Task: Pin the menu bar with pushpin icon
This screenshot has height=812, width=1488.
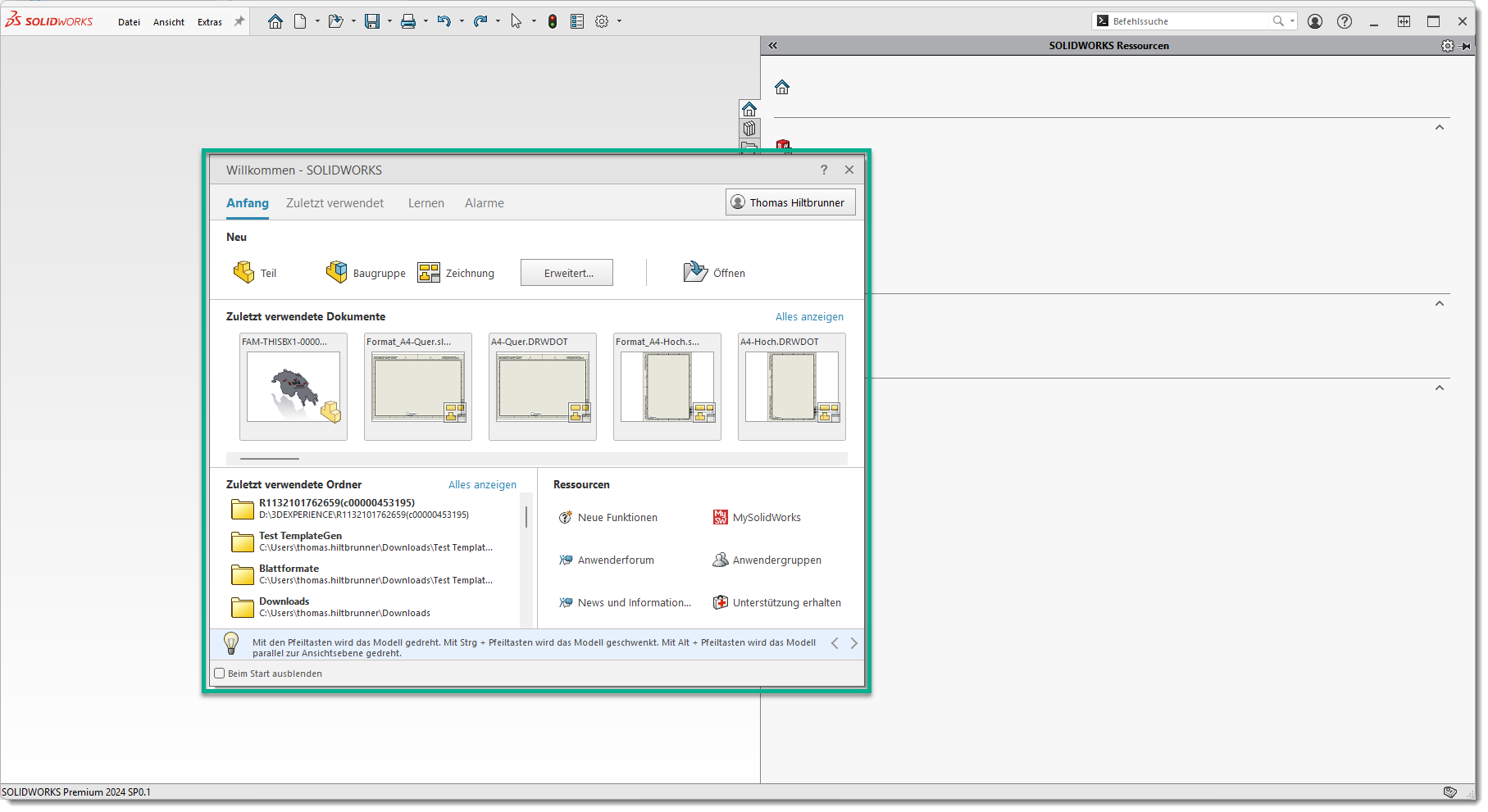Action: [x=239, y=22]
